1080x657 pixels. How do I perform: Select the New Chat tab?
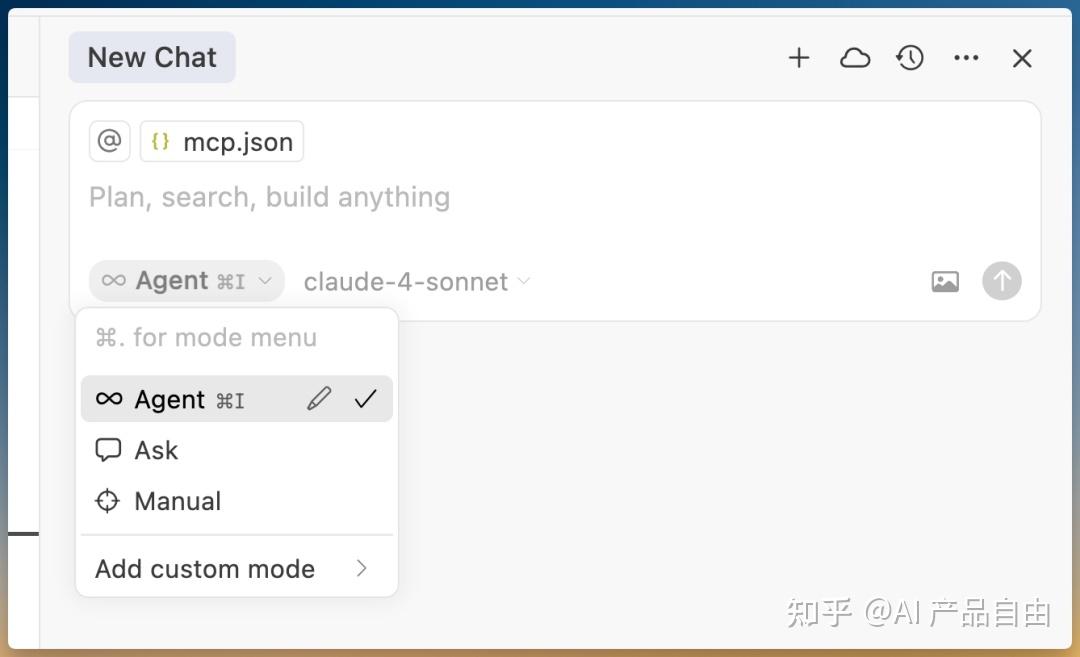pyautogui.click(x=152, y=57)
